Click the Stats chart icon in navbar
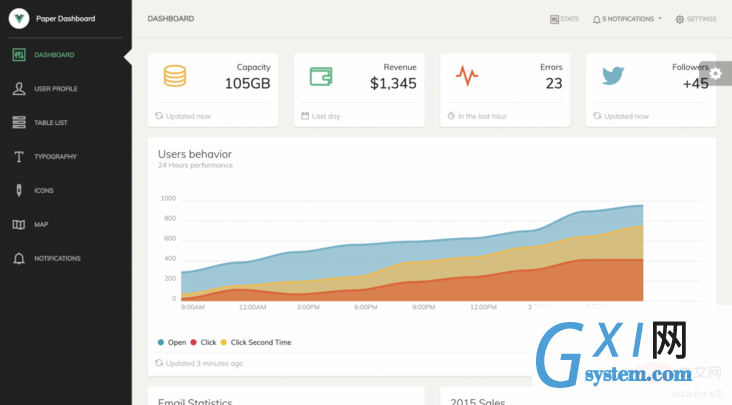The image size is (732, 405). click(x=554, y=19)
